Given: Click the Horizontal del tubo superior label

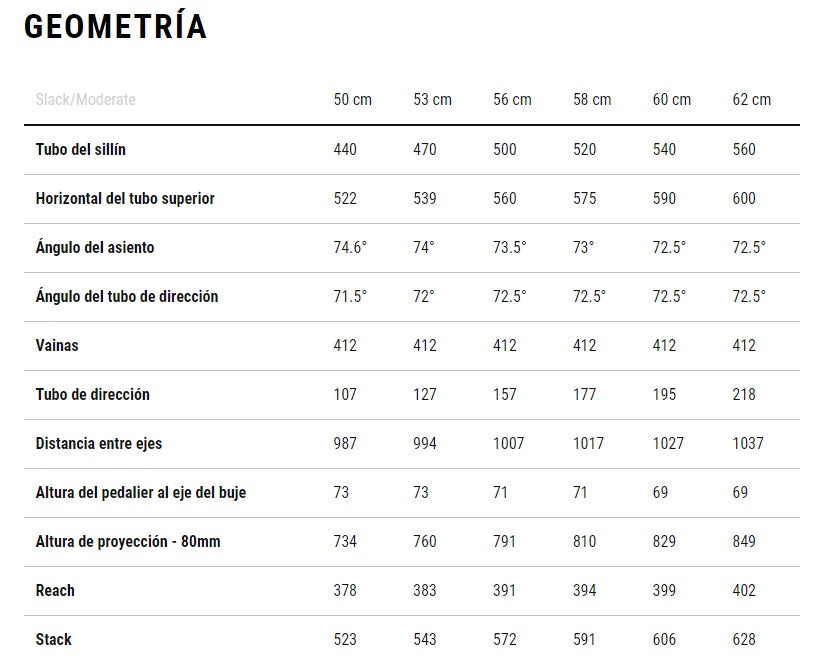Looking at the screenshot, I should pos(125,199).
